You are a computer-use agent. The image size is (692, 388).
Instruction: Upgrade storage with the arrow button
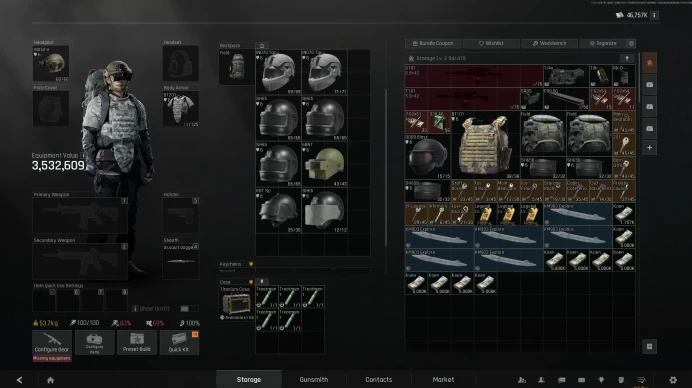coord(627,58)
